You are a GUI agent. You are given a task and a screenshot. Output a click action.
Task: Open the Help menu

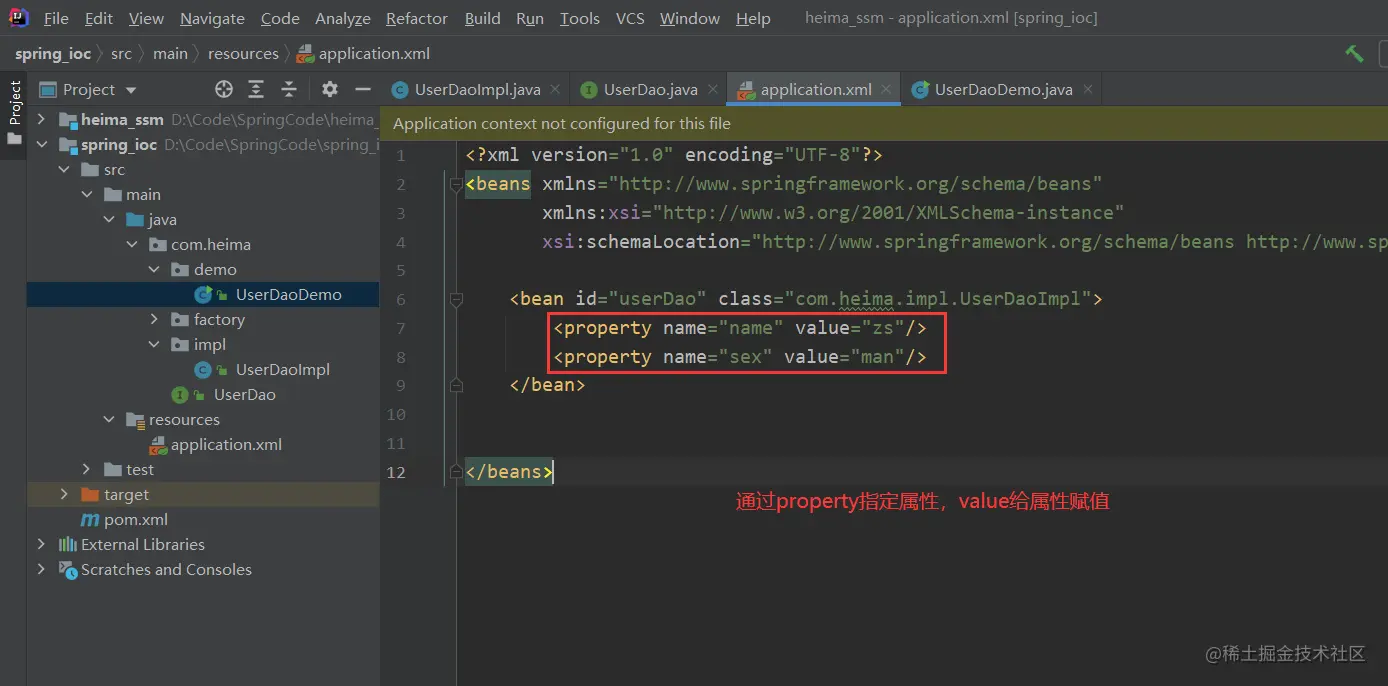753,19
